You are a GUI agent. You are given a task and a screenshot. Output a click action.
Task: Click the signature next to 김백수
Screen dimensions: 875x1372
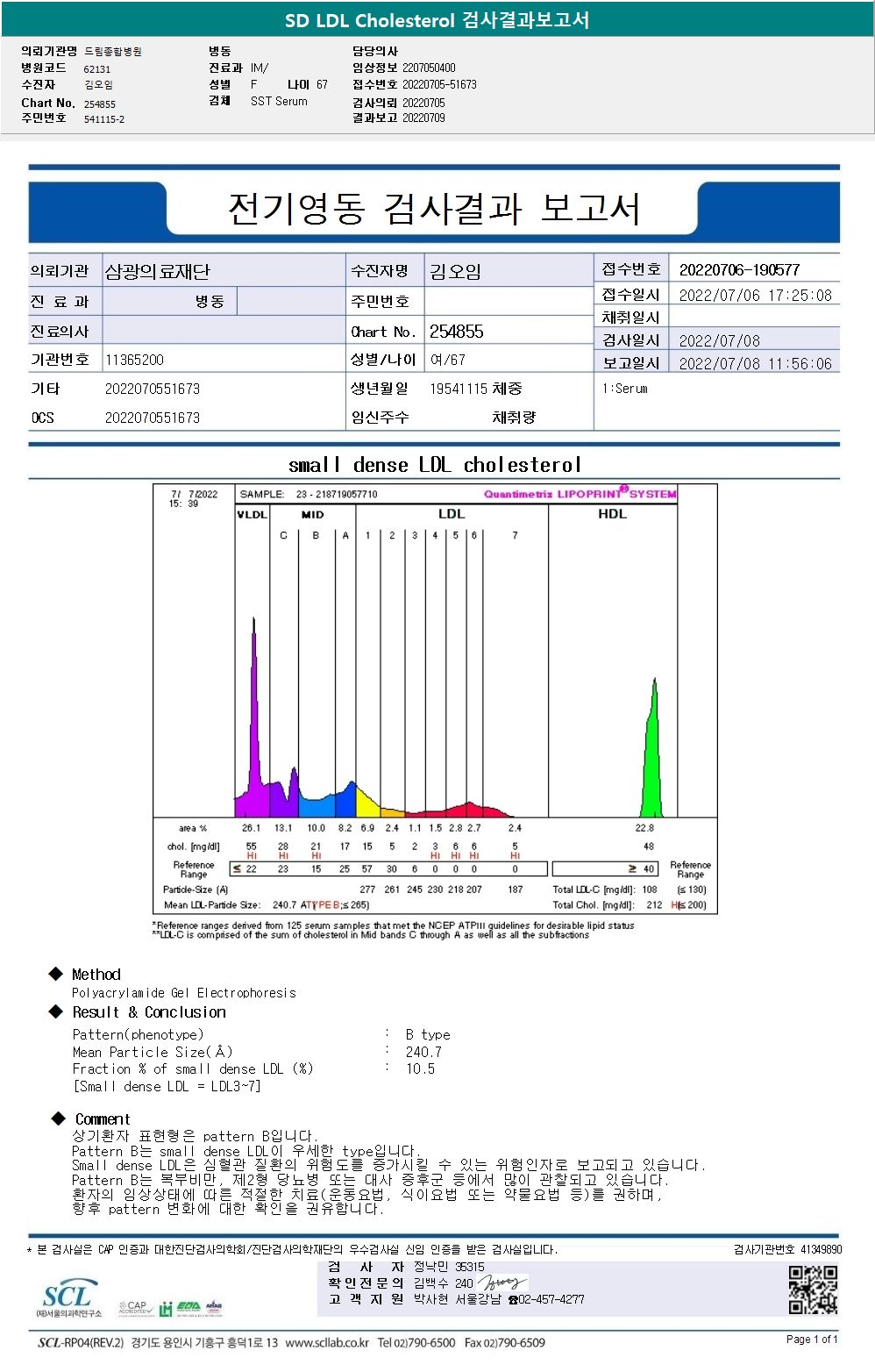tap(502, 1283)
